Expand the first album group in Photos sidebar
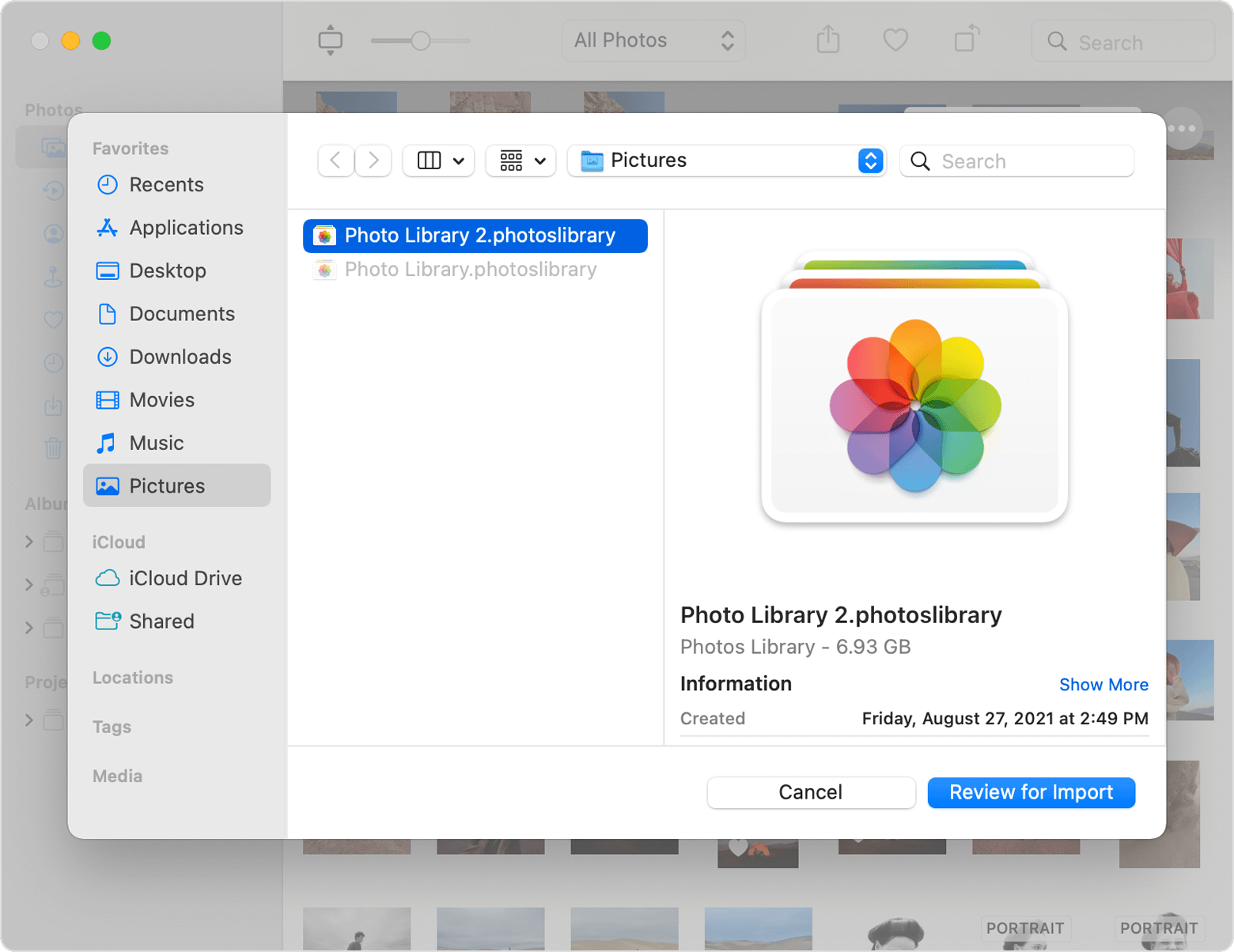 29,542
